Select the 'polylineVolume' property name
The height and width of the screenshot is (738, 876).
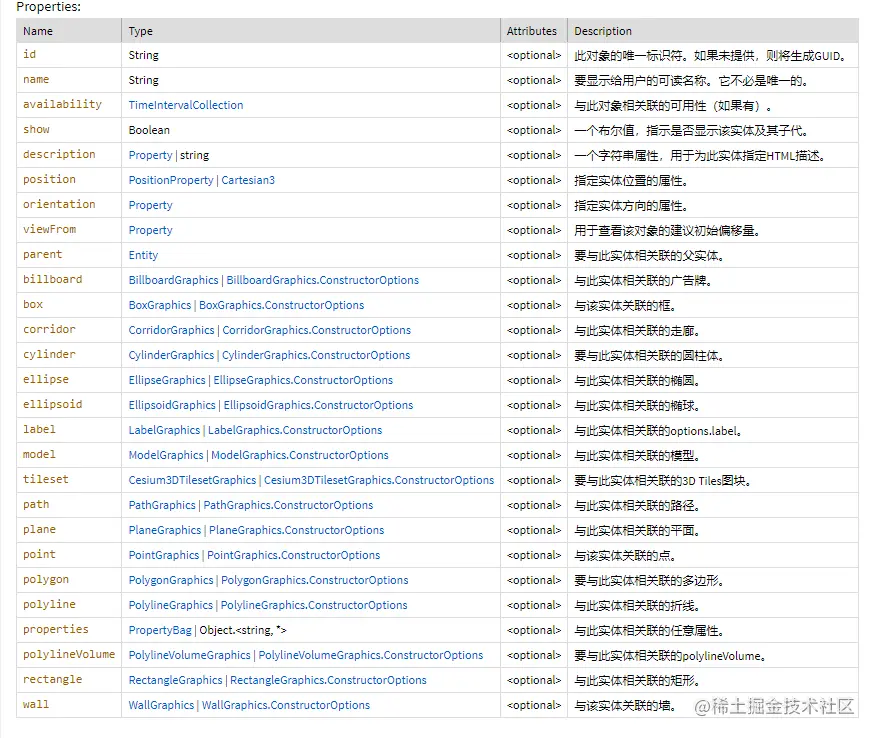(x=69, y=655)
